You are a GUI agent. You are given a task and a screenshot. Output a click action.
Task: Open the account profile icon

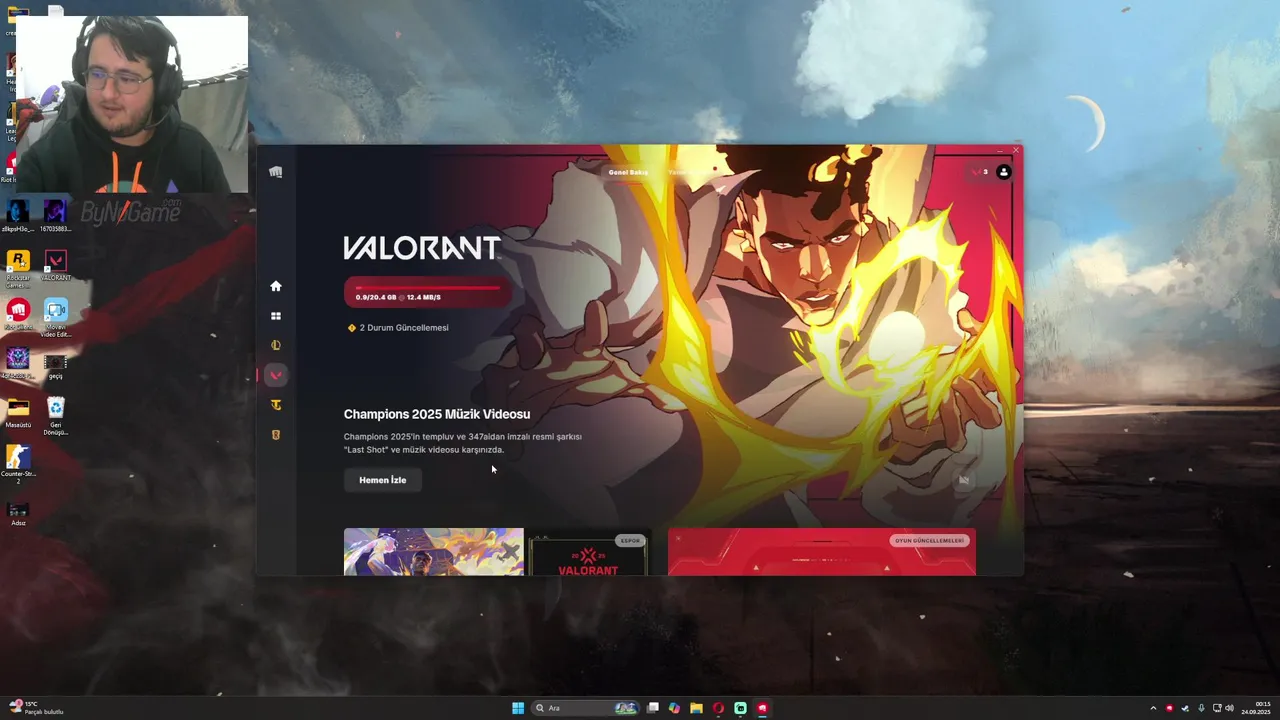click(1004, 172)
